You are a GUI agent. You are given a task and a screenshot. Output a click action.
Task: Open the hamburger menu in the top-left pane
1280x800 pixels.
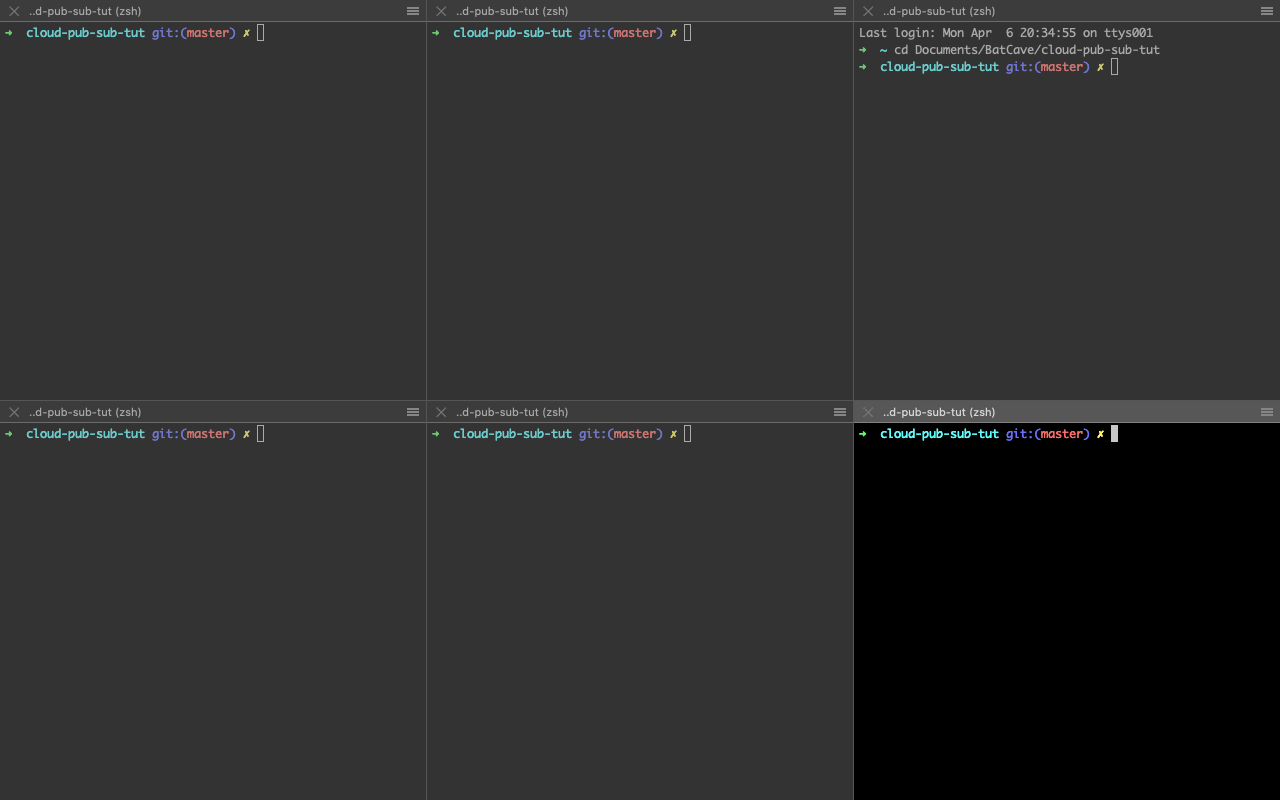tap(413, 11)
